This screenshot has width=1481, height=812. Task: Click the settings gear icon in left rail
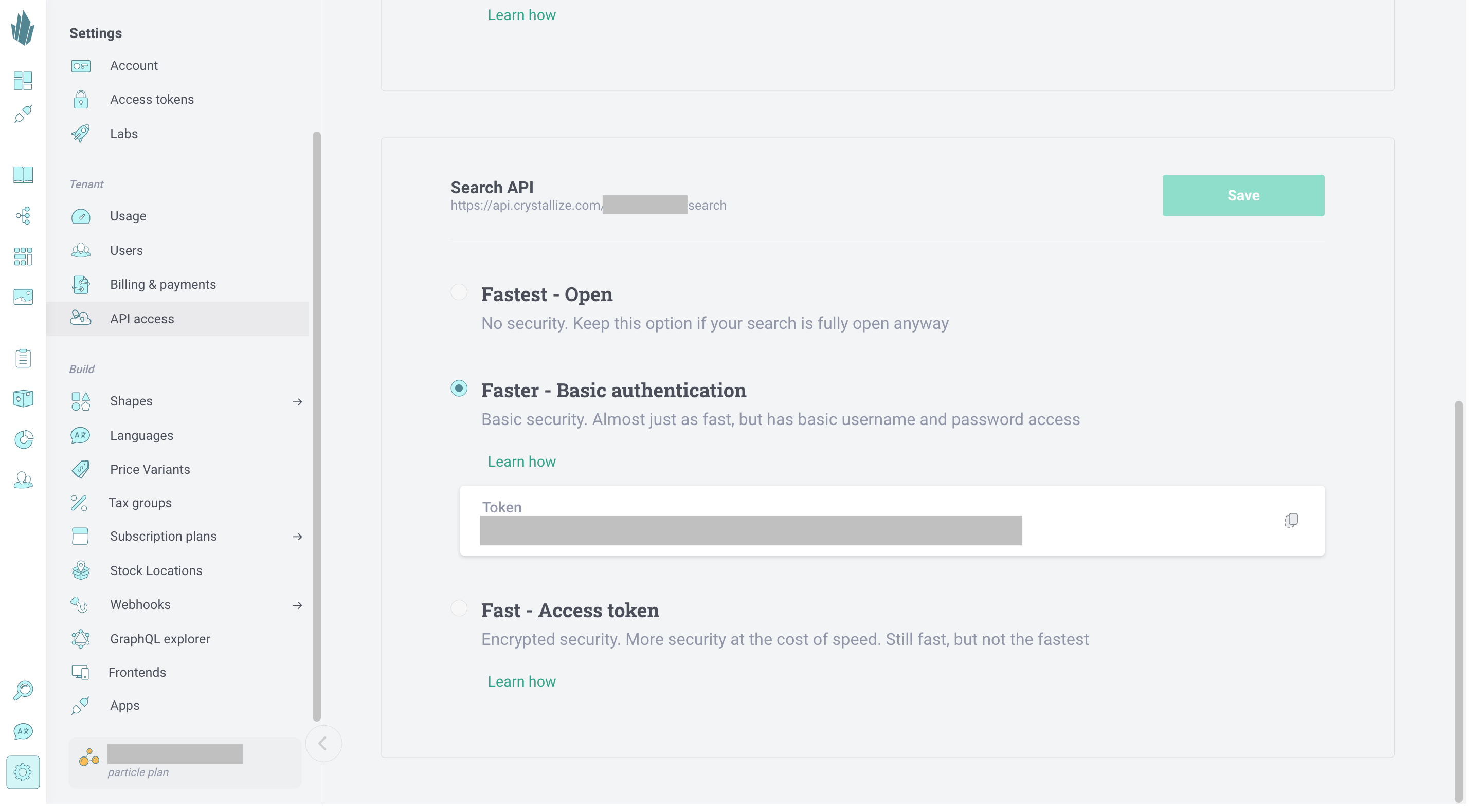pyautogui.click(x=23, y=772)
